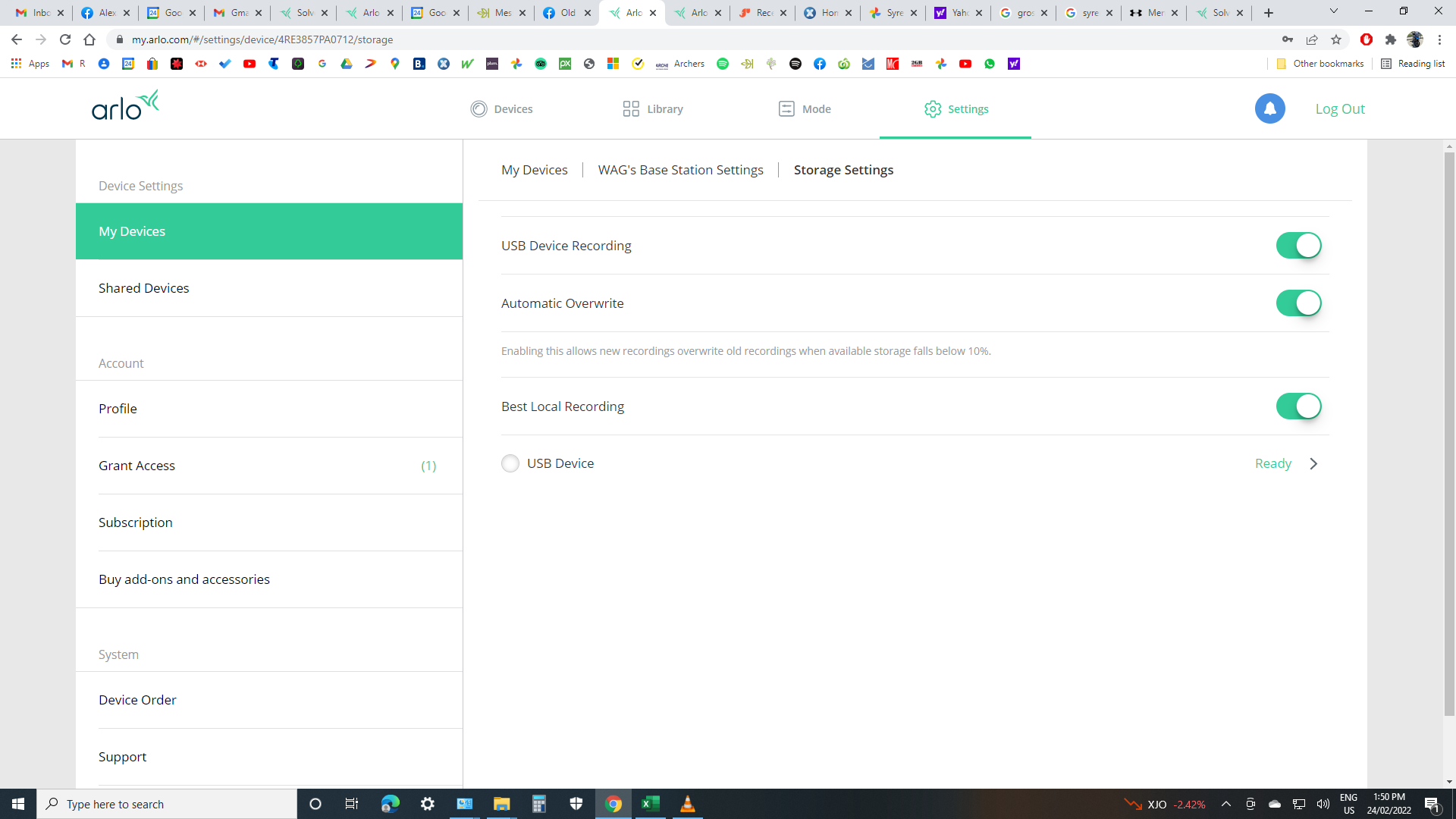Open the My Devices breadcrumb tab

[534, 169]
